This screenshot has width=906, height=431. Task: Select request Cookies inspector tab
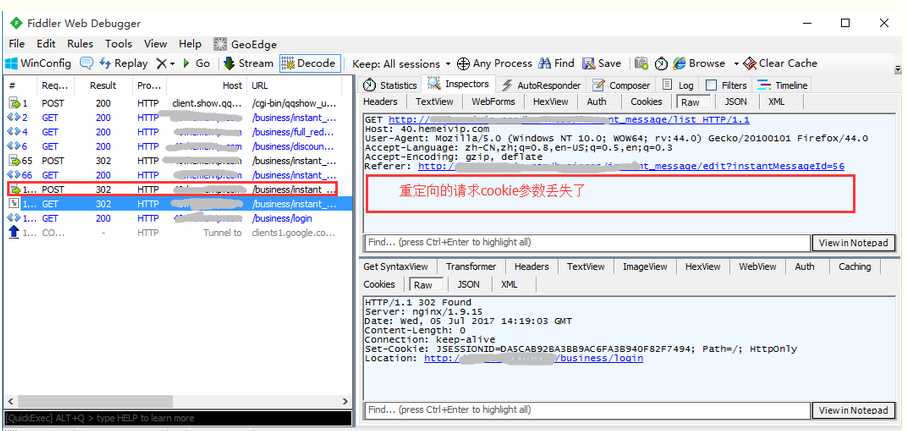[646, 102]
